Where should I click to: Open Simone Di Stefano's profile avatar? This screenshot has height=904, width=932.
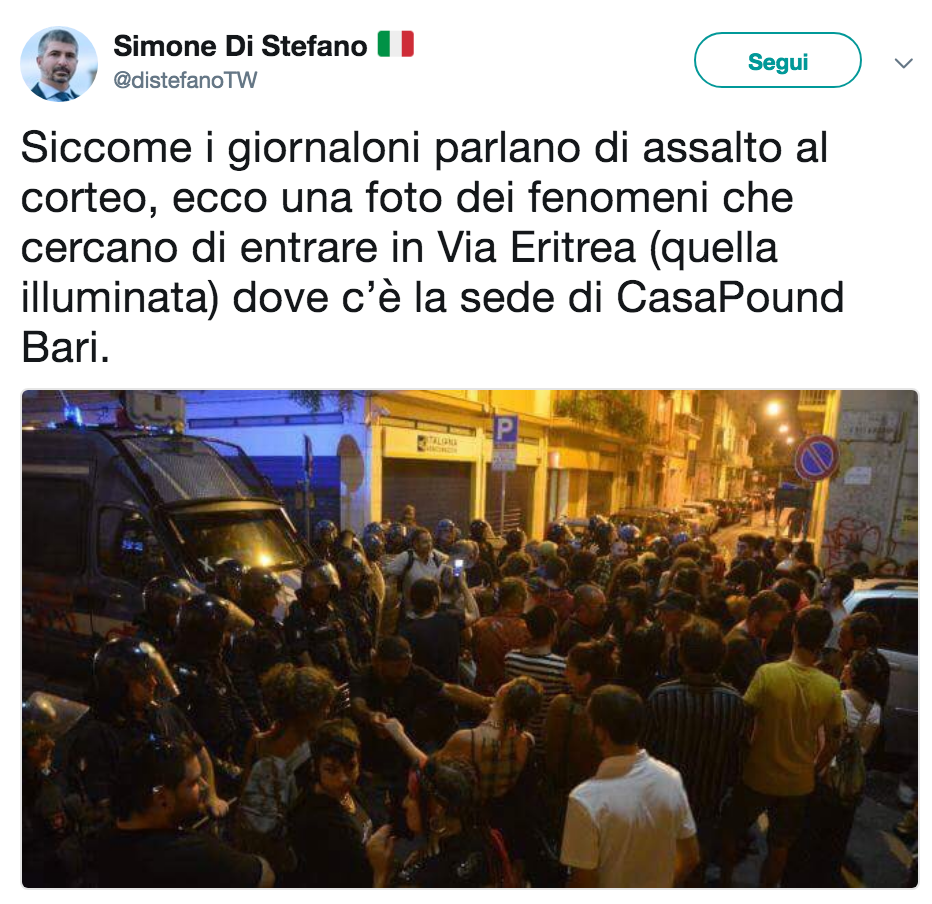tap(58, 63)
